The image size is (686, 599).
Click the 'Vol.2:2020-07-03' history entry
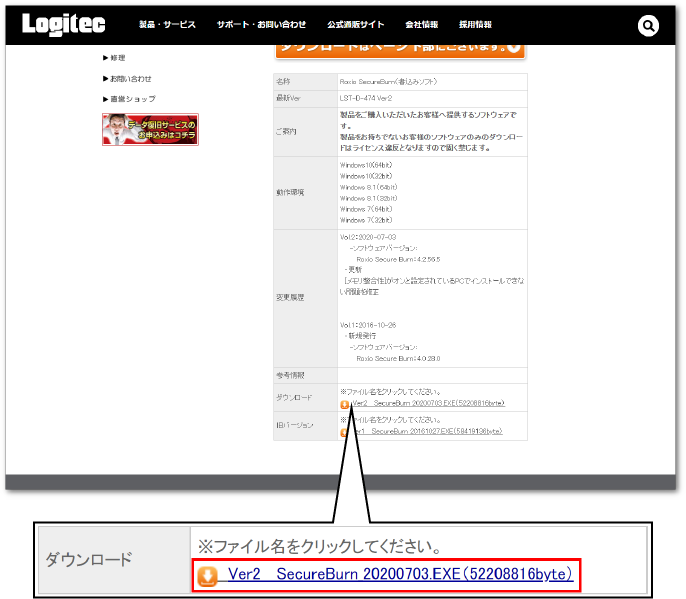[368, 237]
